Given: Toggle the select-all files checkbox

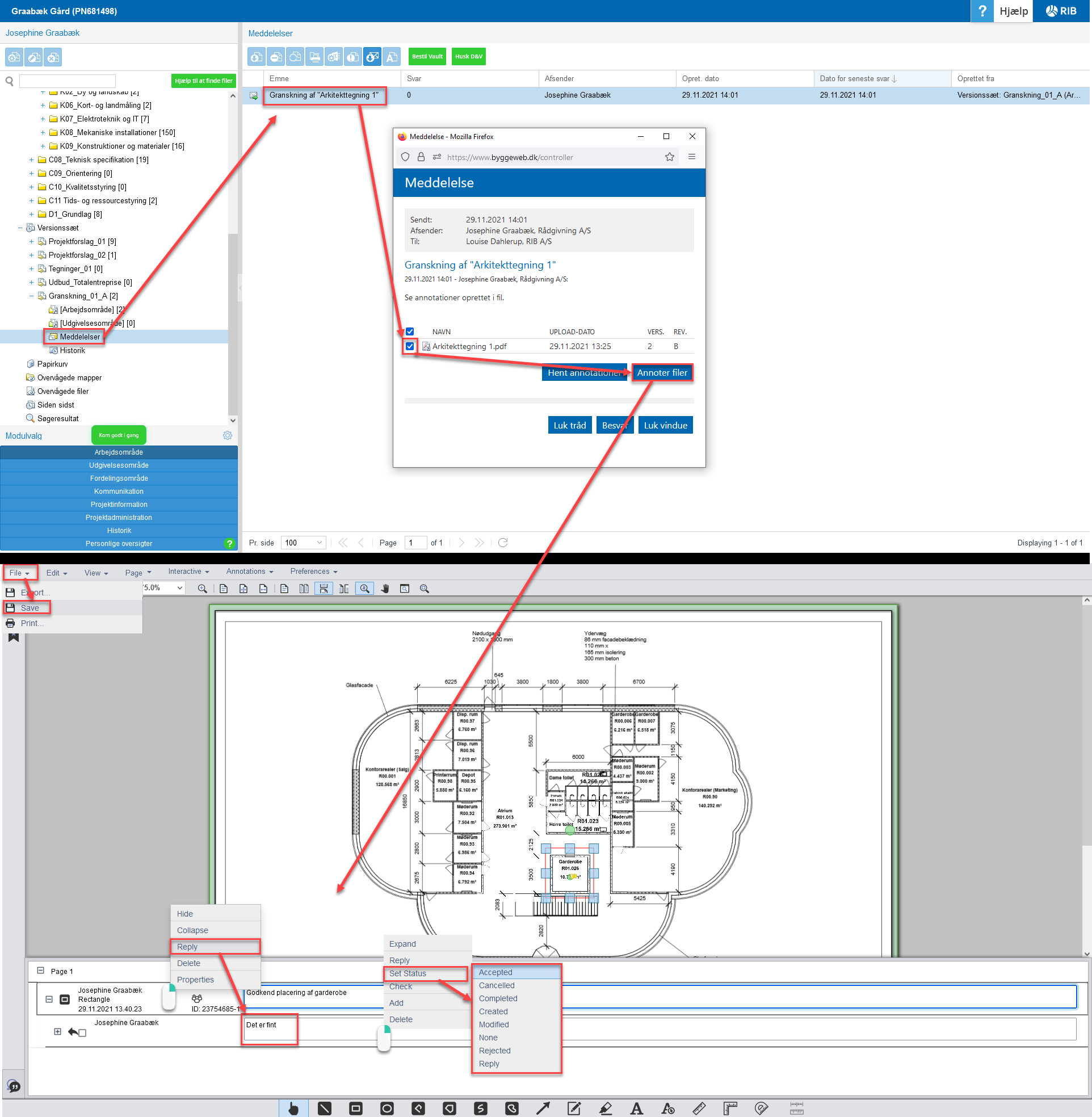Looking at the screenshot, I should click(x=410, y=331).
